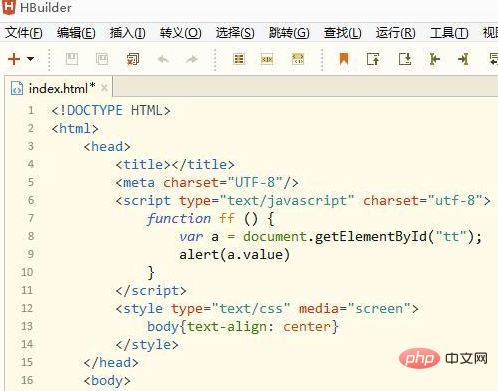Screen dimensions: 498x391
Task: Close the index.html tab
Action: (x=104, y=88)
